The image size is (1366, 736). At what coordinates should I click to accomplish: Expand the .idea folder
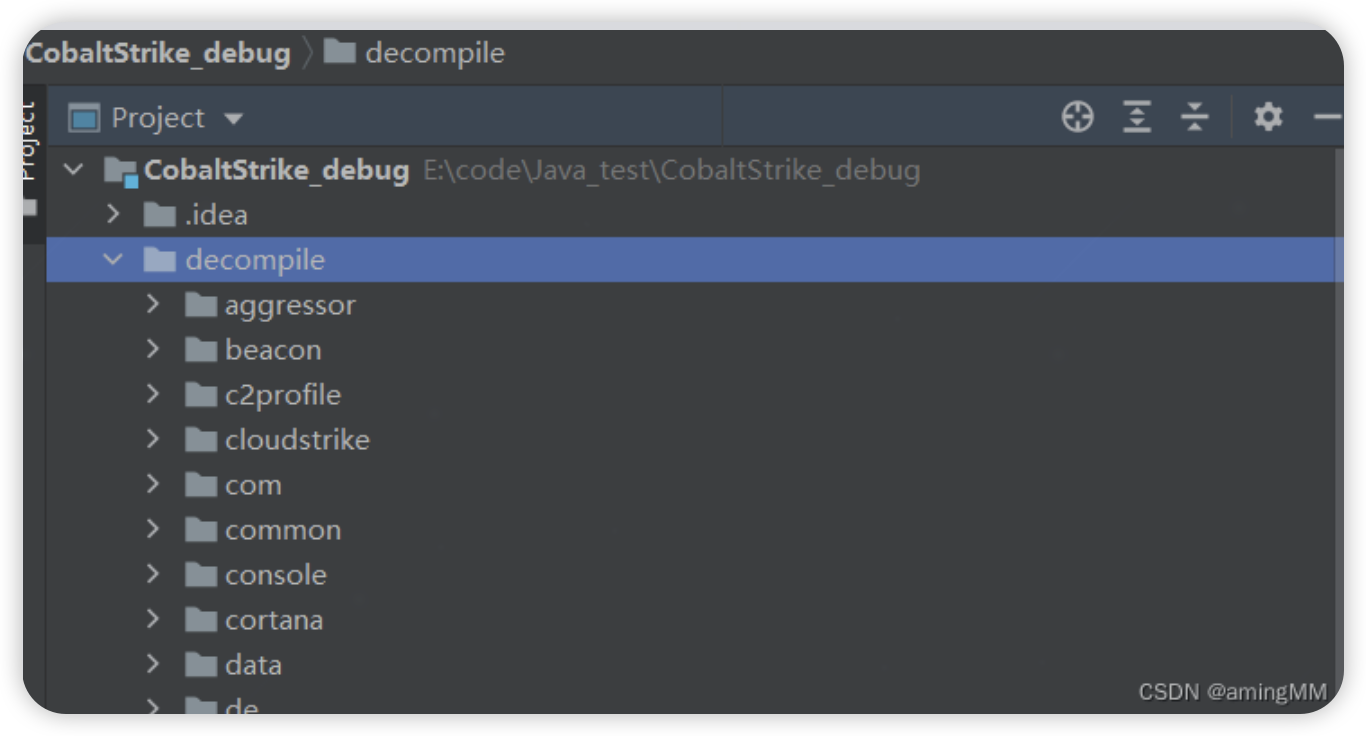(113, 214)
